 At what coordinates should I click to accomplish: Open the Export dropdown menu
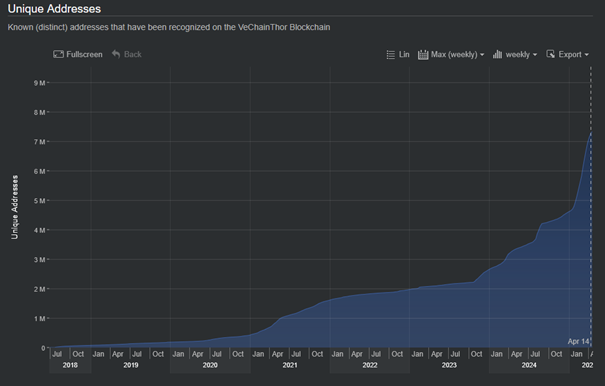point(568,54)
